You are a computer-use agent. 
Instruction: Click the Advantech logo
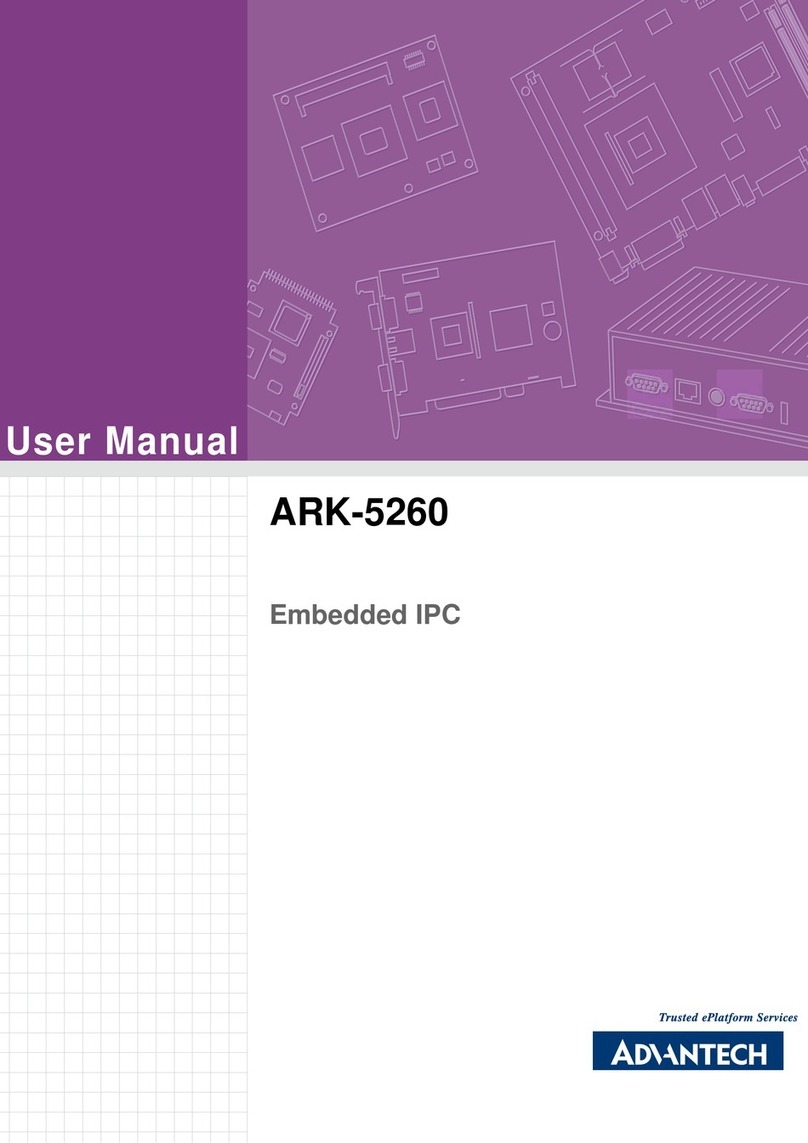pyautogui.click(x=688, y=1050)
